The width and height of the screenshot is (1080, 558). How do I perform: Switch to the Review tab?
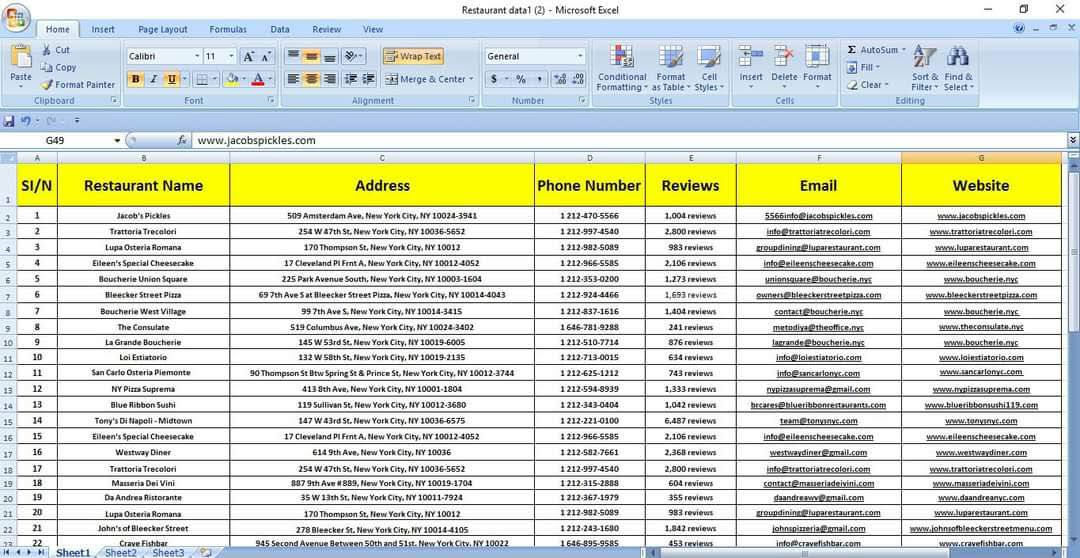(x=326, y=30)
